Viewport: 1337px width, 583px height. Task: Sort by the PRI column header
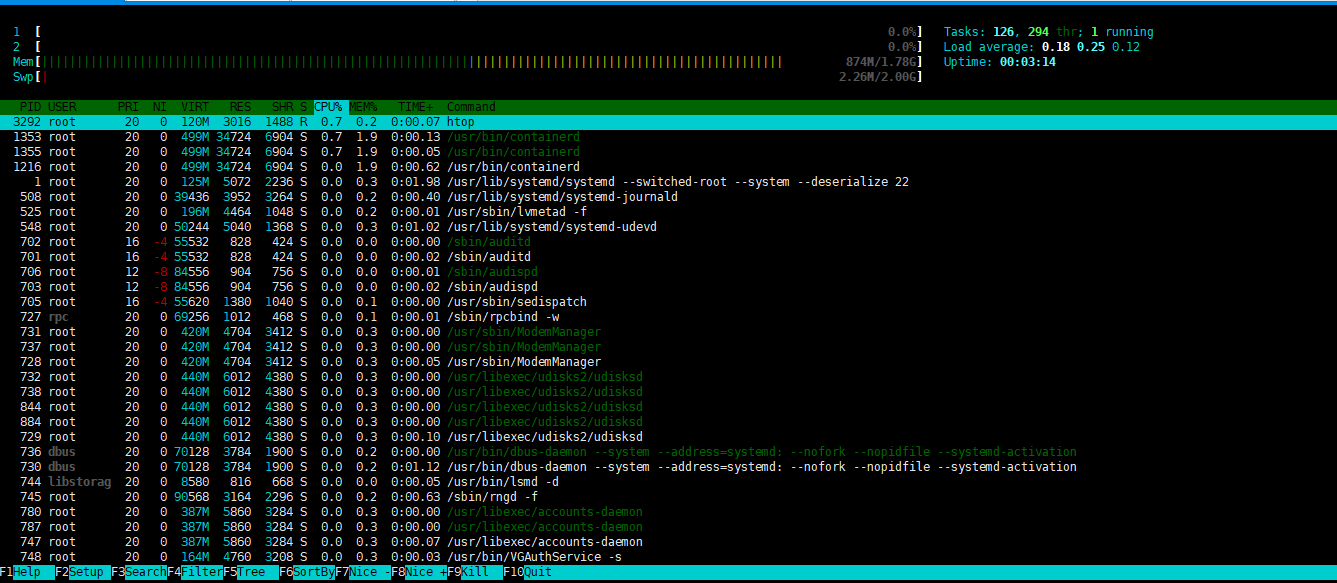(x=128, y=107)
